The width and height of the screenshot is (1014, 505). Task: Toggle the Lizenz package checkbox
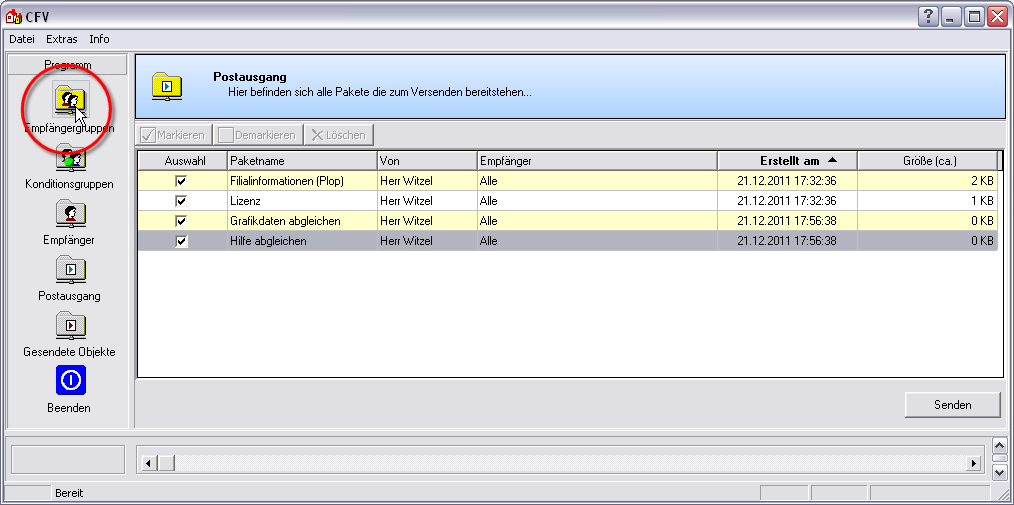coord(181,201)
